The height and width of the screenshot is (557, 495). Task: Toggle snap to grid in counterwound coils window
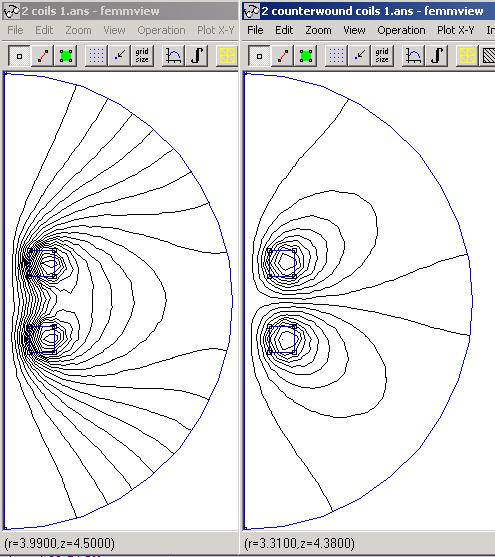click(x=359, y=56)
